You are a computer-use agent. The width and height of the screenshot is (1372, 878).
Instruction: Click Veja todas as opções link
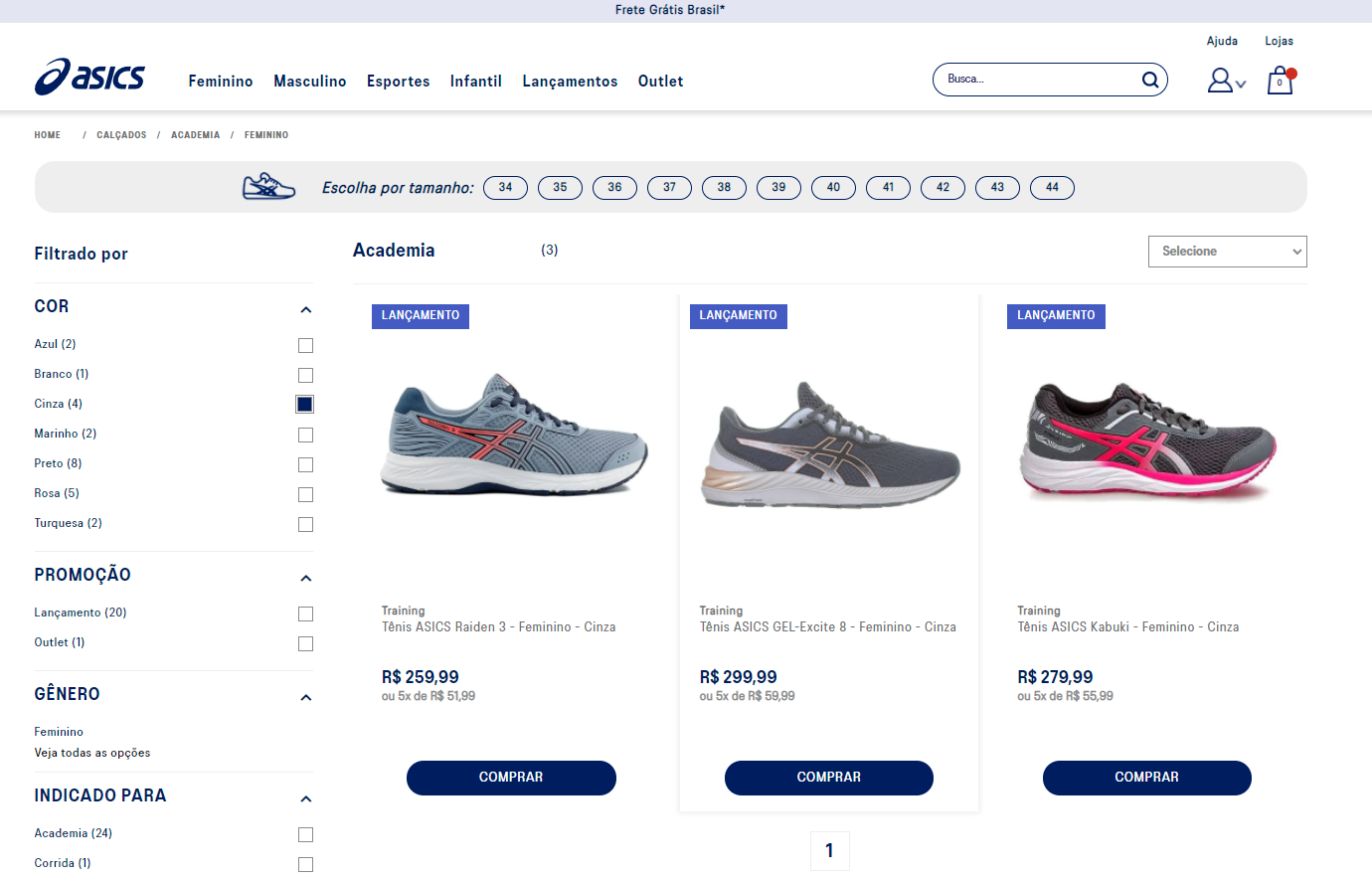click(x=92, y=753)
